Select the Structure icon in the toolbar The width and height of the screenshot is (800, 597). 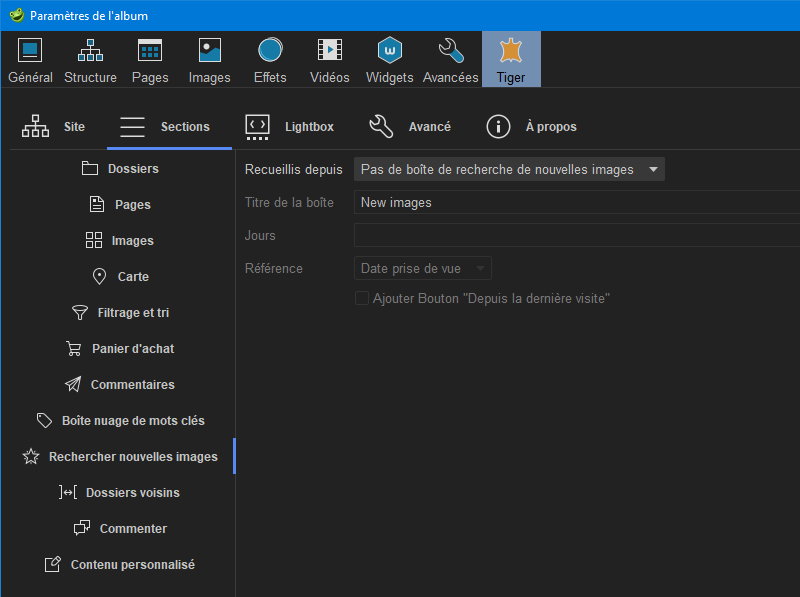pyautogui.click(x=90, y=58)
